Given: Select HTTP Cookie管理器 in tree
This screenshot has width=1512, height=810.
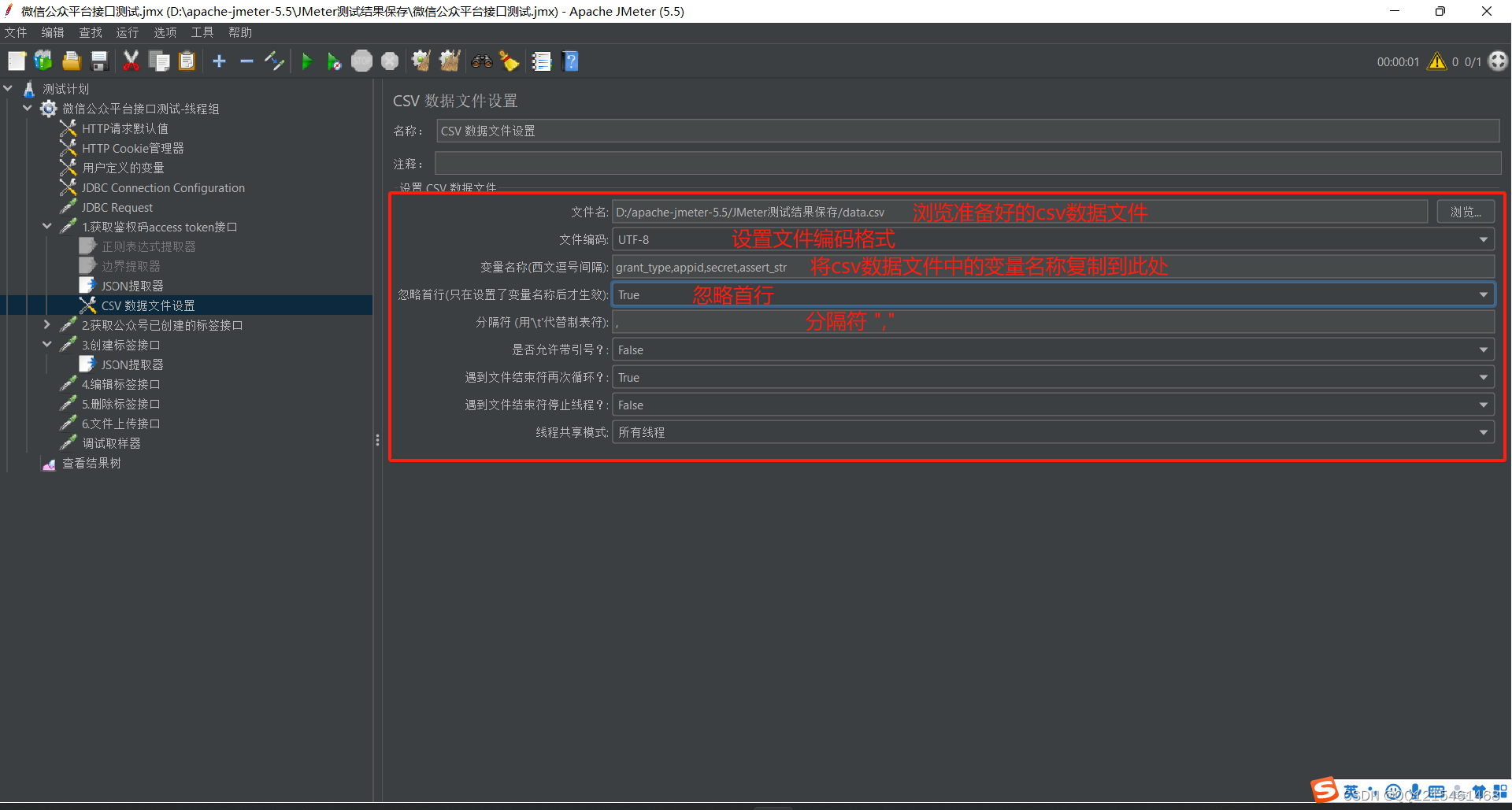Looking at the screenshot, I should (x=132, y=148).
